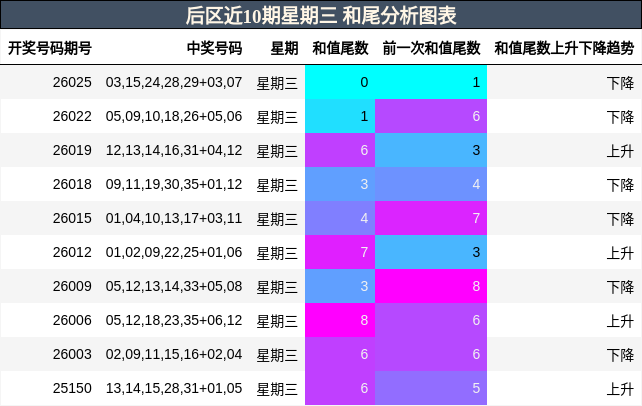
Task: Select the 星期 column header
Action: click(284, 48)
